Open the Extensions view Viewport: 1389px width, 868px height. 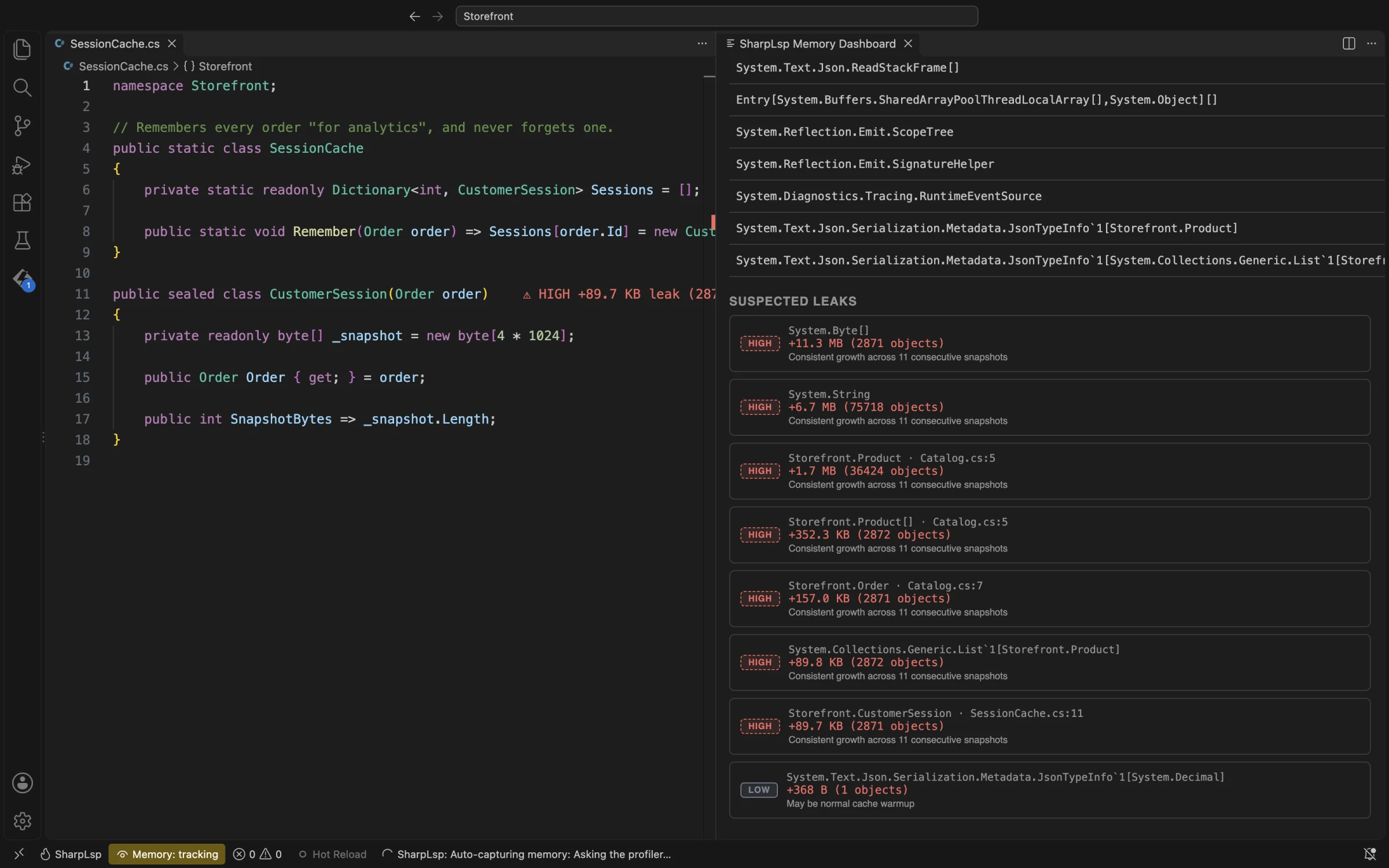[x=22, y=203]
